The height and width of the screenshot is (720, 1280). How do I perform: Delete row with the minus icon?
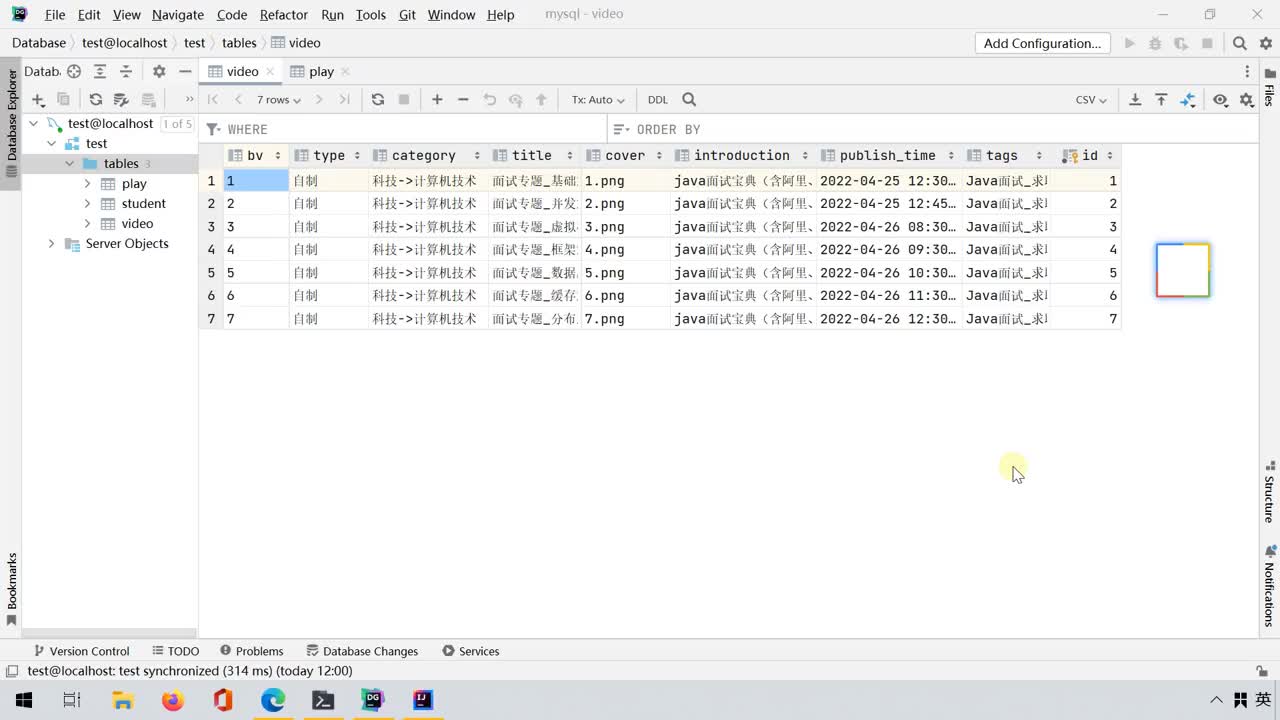click(x=463, y=99)
